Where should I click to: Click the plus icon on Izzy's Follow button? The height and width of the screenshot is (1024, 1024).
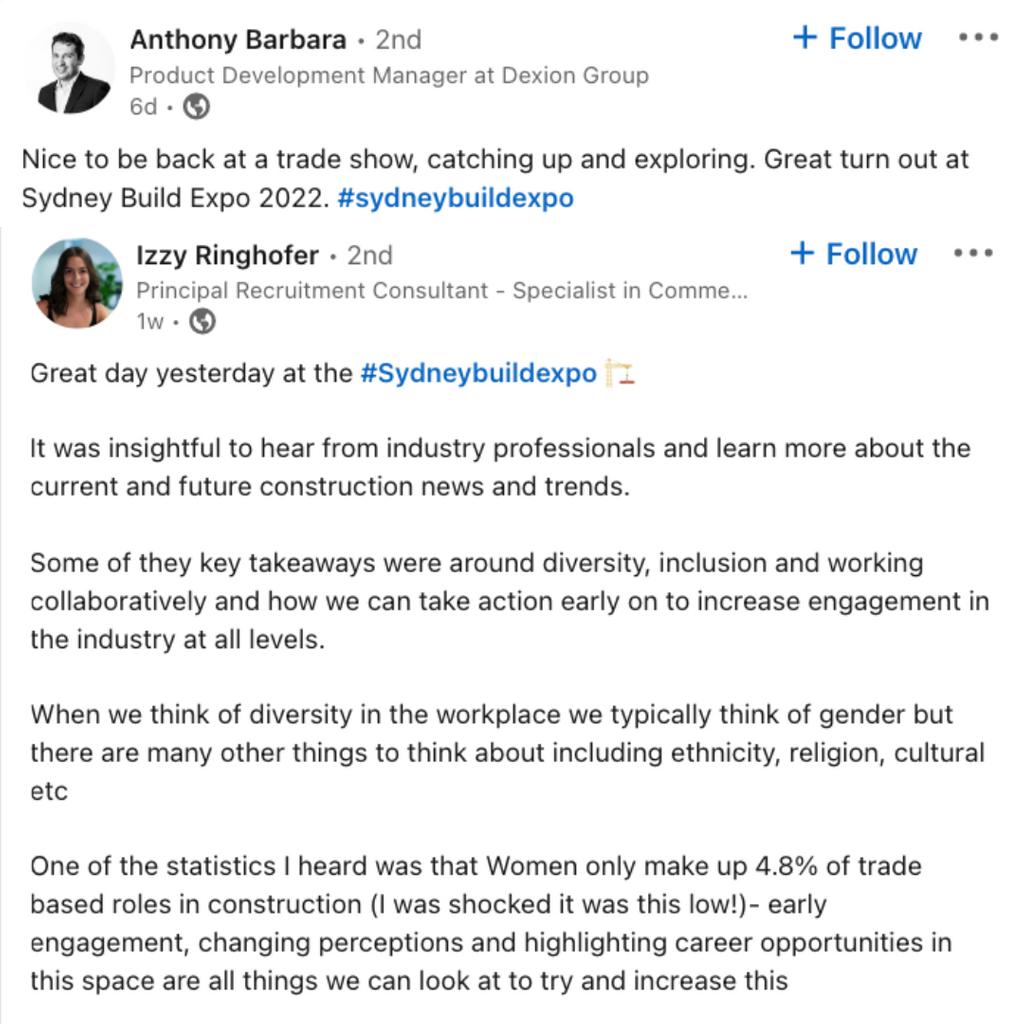tap(803, 253)
